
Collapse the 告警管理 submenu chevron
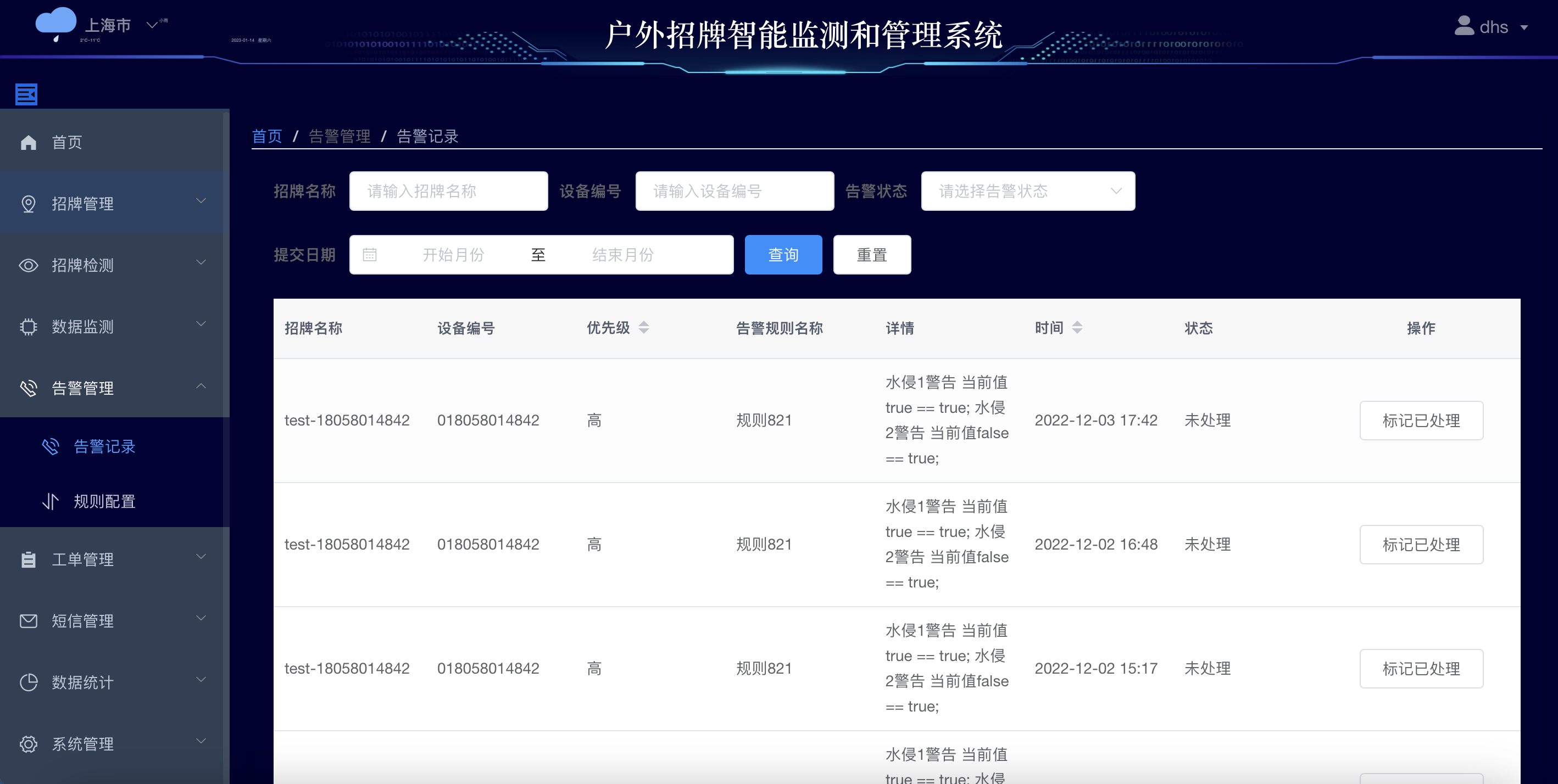point(202,385)
